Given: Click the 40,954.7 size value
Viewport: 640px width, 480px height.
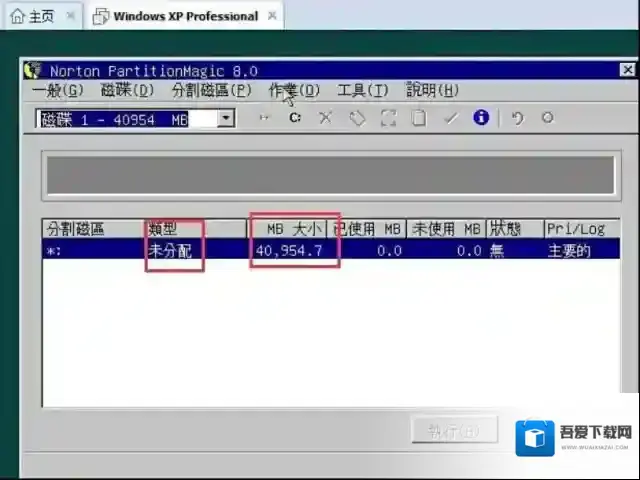Looking at the screenshot, I should tap(289, 250).
